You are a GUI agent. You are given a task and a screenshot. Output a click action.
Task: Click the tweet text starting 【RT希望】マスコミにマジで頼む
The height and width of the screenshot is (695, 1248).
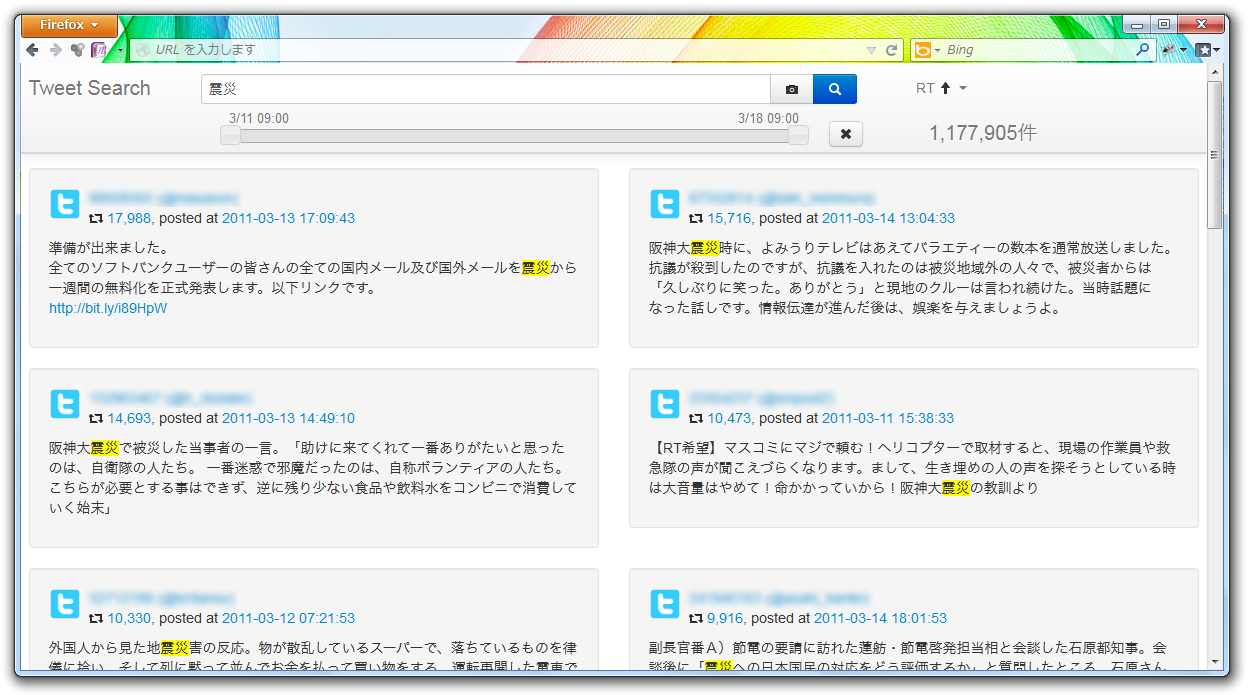[x=913, y=468]
